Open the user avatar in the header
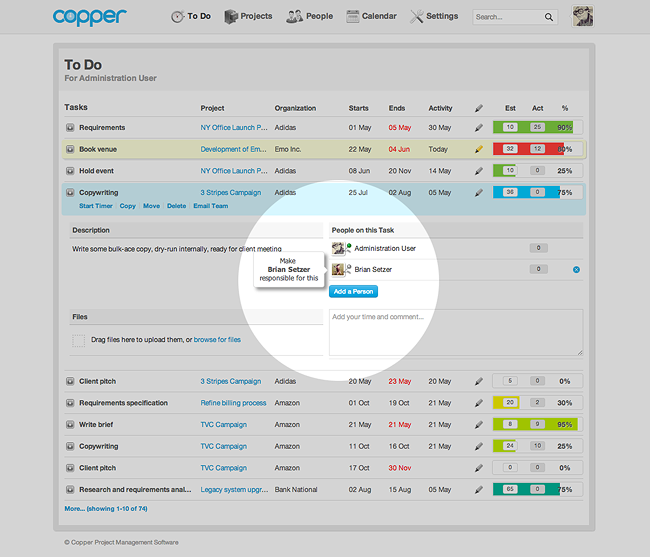This screenshot has height=557, width=650. 582,16
